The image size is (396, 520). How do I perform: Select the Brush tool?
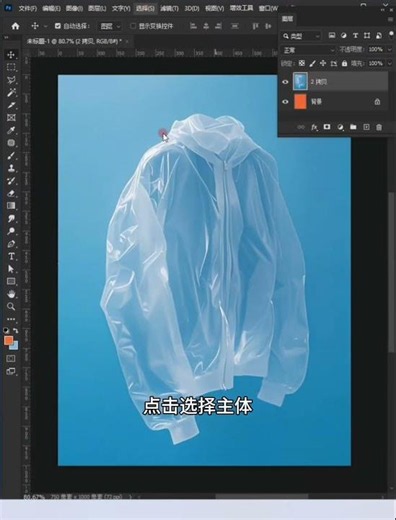click(11, 155)
